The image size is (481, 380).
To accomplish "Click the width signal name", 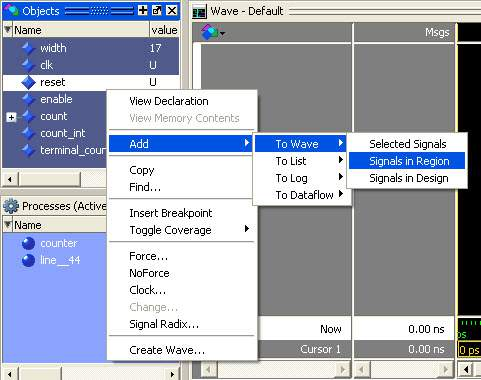I will pyautogui.click(x=53, y=48).
